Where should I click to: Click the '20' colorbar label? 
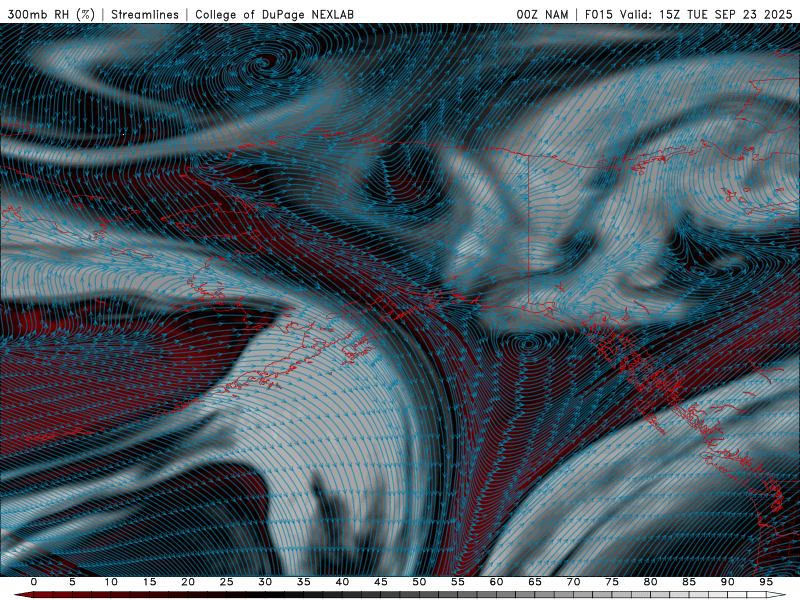188,582
